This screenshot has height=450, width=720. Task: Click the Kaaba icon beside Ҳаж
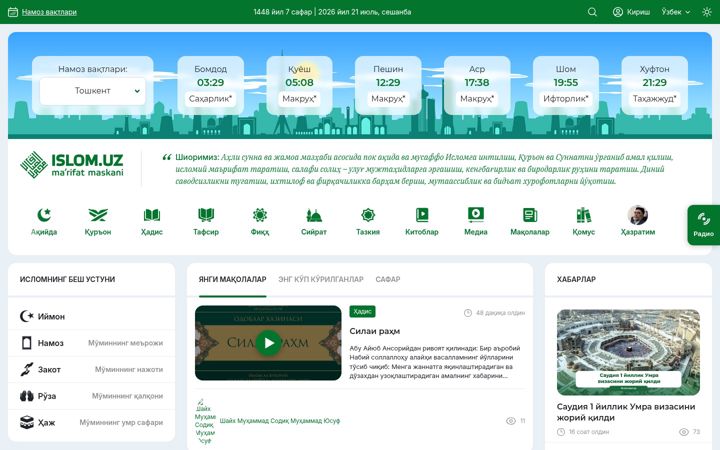27,422
